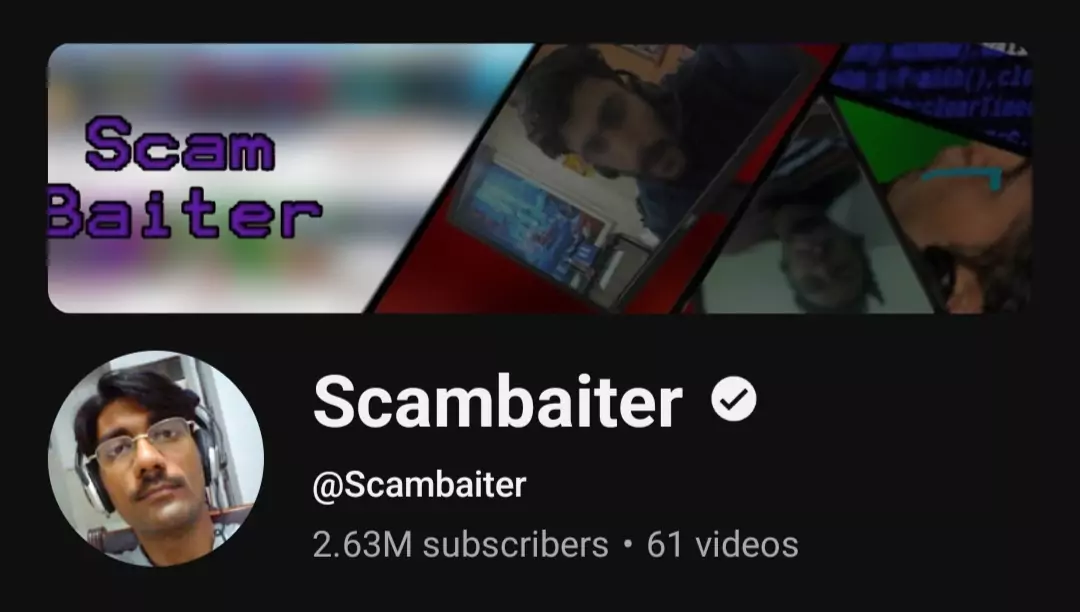The width and height of the screenshot is (1080, 612).
Task: Click the computer monitor in first banner panel
Action: (x=530, y=220)
